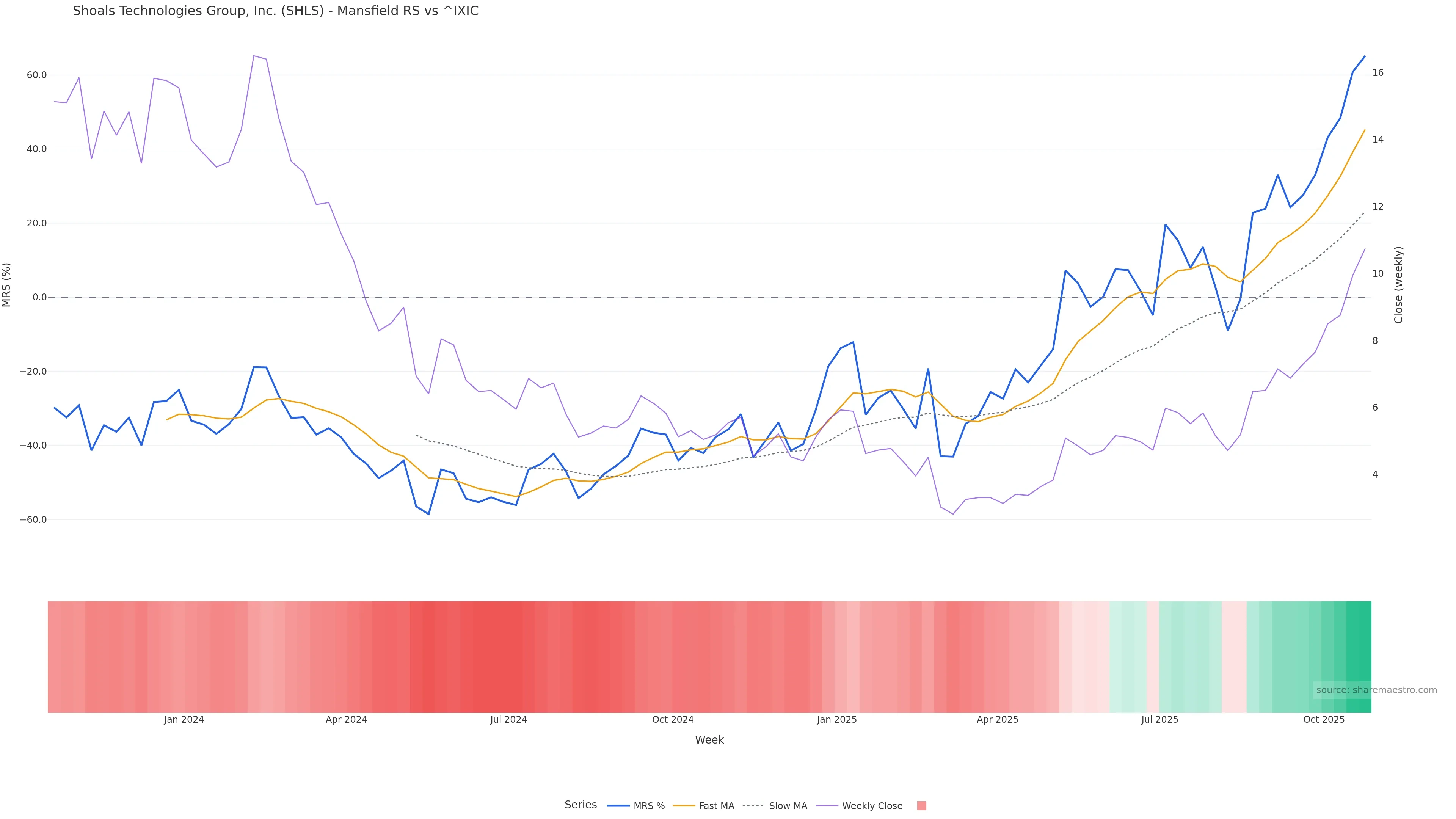Open the sharemaestro.com source link

coord(1376,690)
